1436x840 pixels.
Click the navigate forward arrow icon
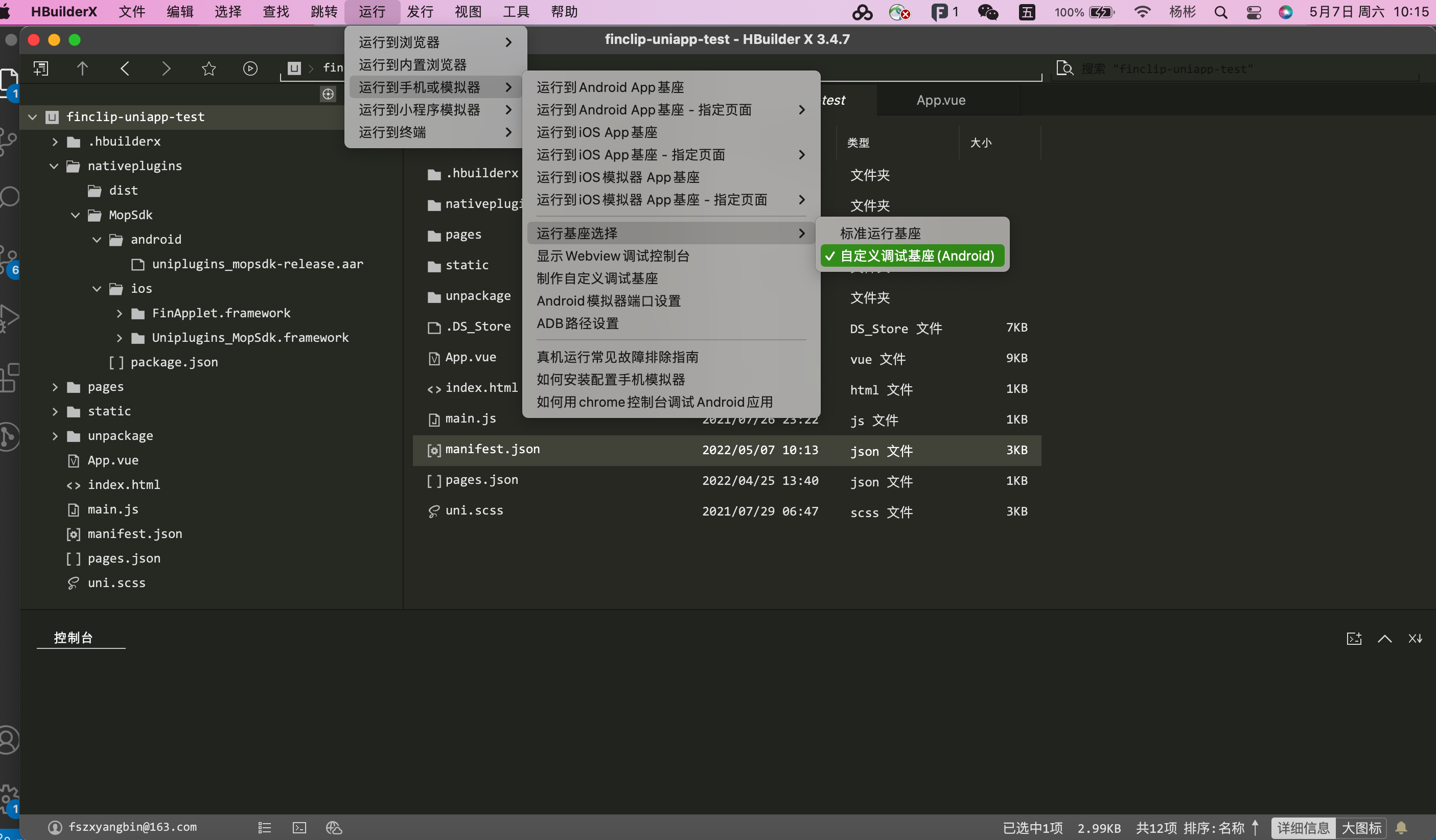(x=166, y=69)
